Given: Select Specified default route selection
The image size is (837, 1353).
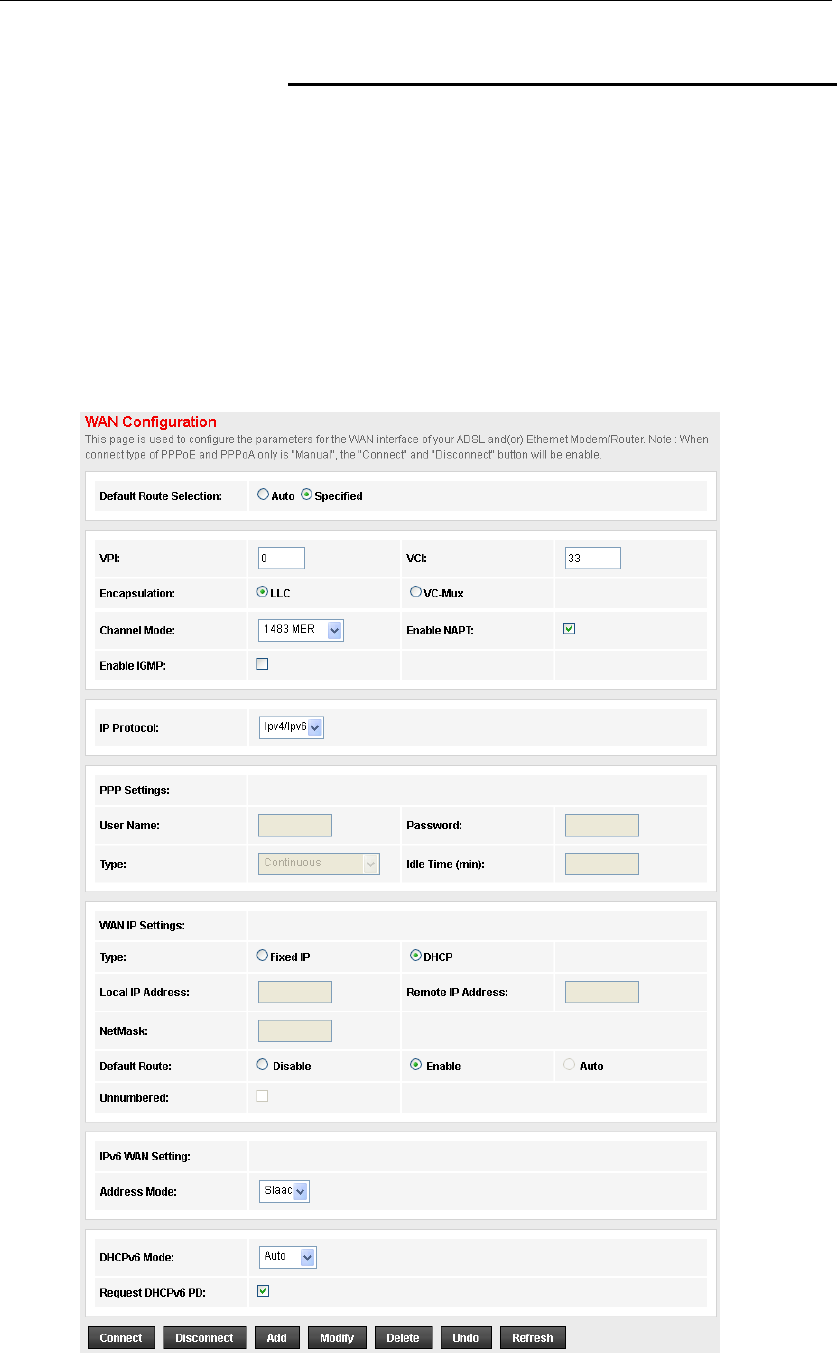Looking at the screenshot, I should (x=307, y=495).
